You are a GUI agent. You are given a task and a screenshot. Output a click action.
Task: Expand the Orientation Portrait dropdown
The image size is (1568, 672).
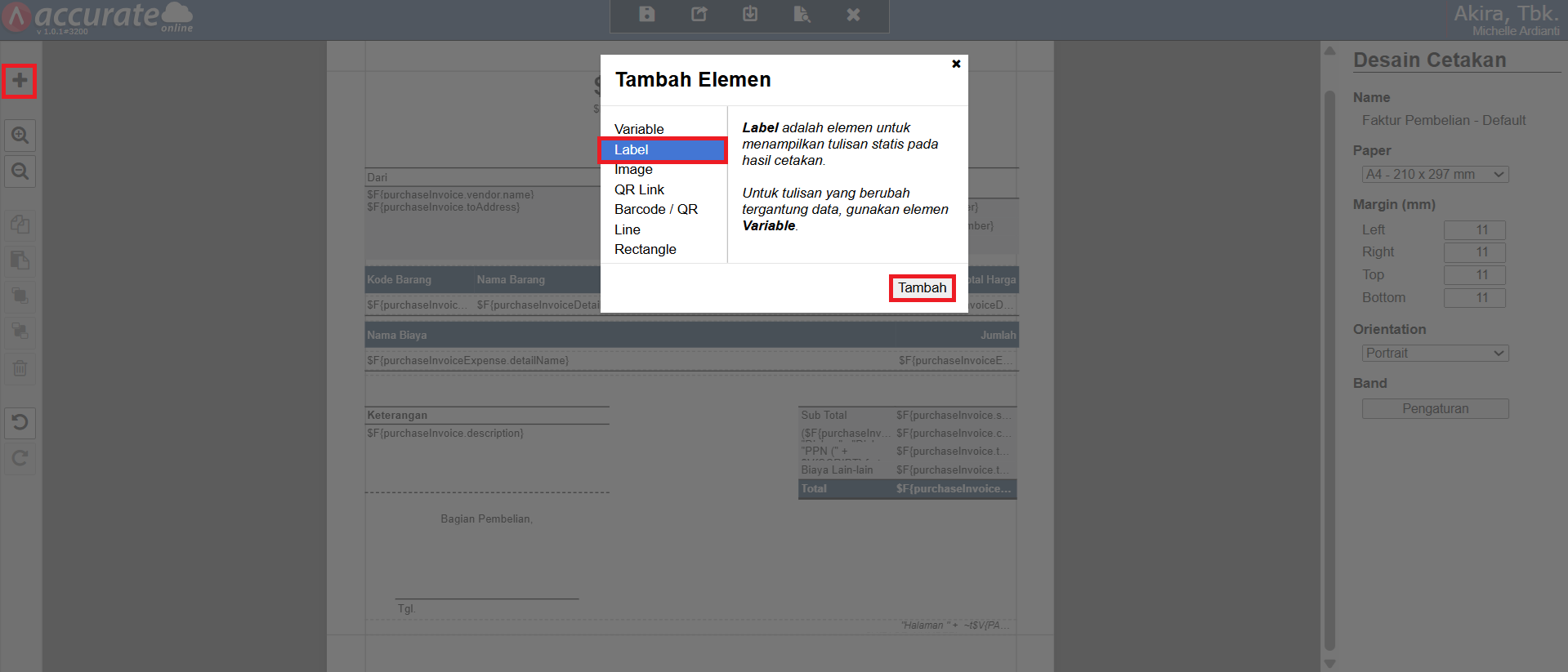[x=1435, y=354]
